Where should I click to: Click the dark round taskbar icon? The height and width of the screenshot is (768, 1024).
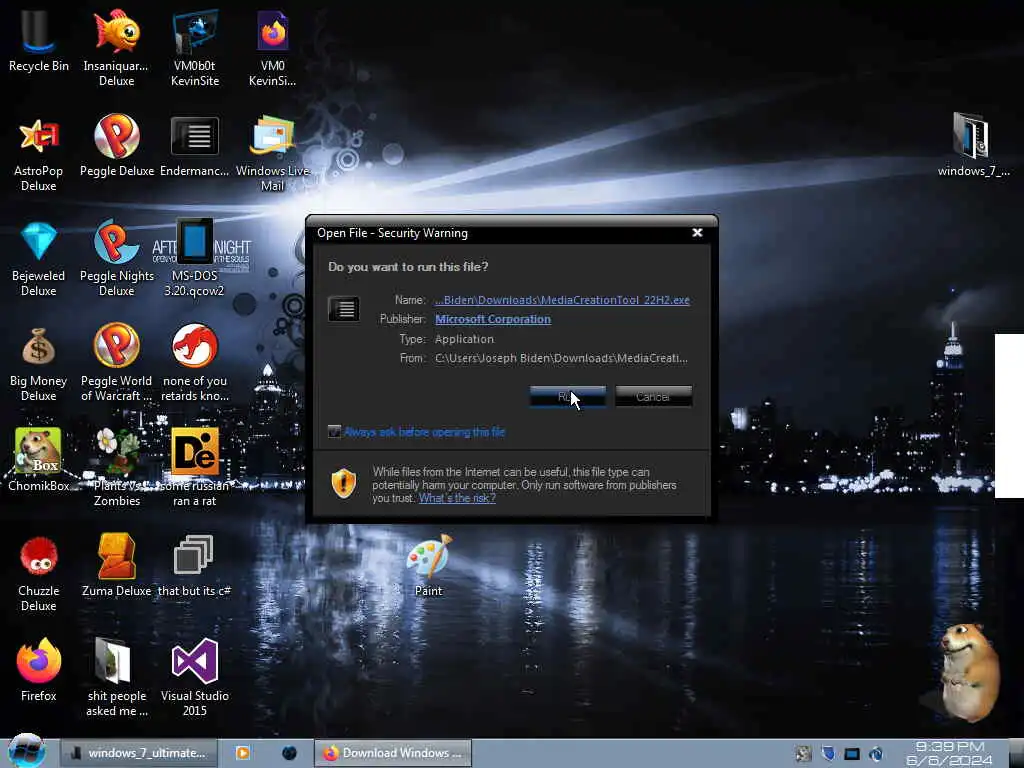(289, 753)
